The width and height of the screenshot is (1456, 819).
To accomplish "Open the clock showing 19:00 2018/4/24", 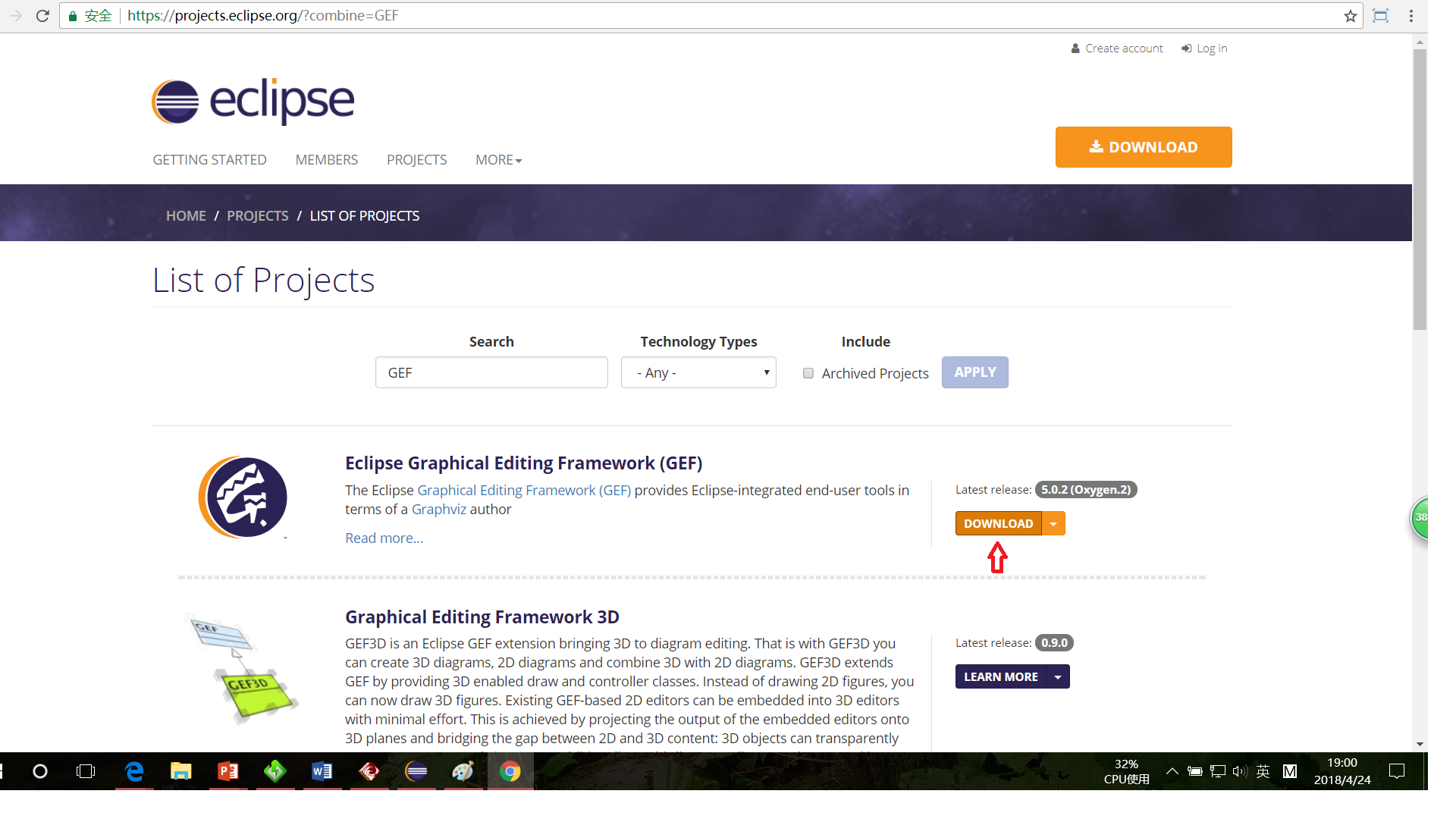I will [x=1342, y=771].
